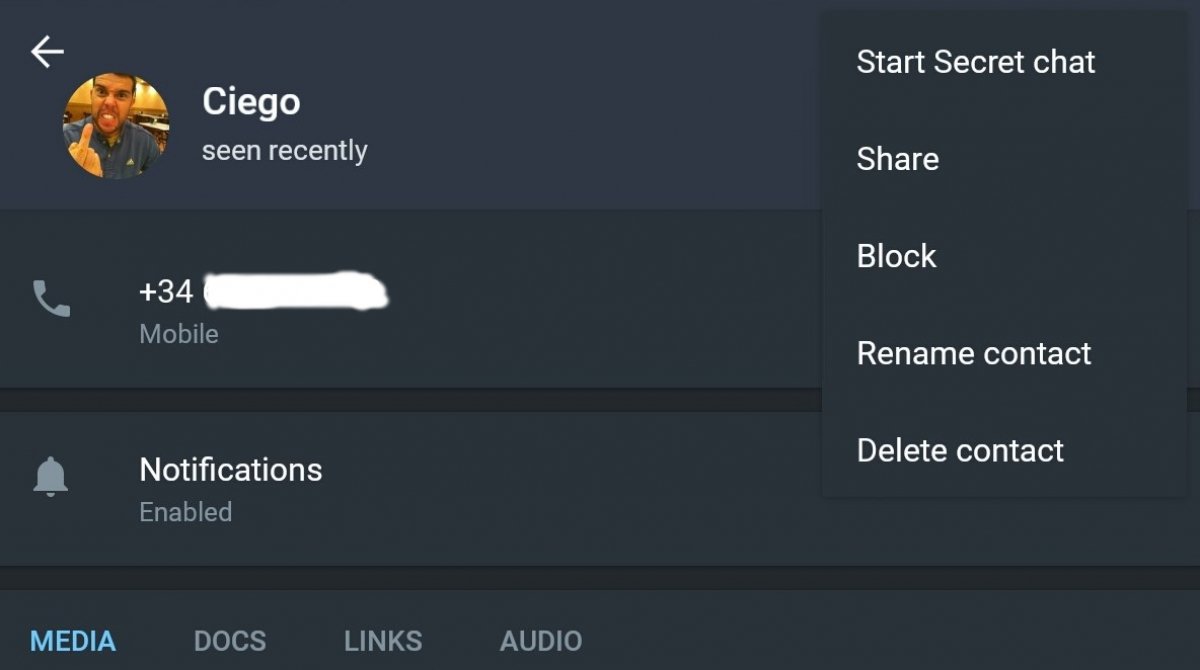The height and width of the screenshot is (670, 1200).
Task: Switch to the MEDIA tab
Action: [73, 641]
